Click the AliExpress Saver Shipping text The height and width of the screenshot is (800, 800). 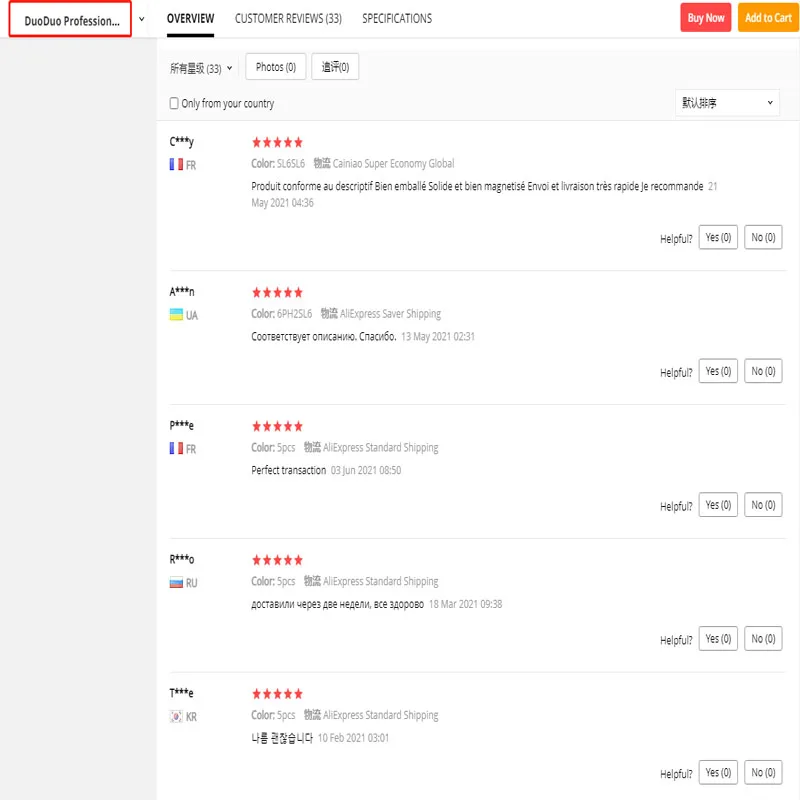coord(390,314)
